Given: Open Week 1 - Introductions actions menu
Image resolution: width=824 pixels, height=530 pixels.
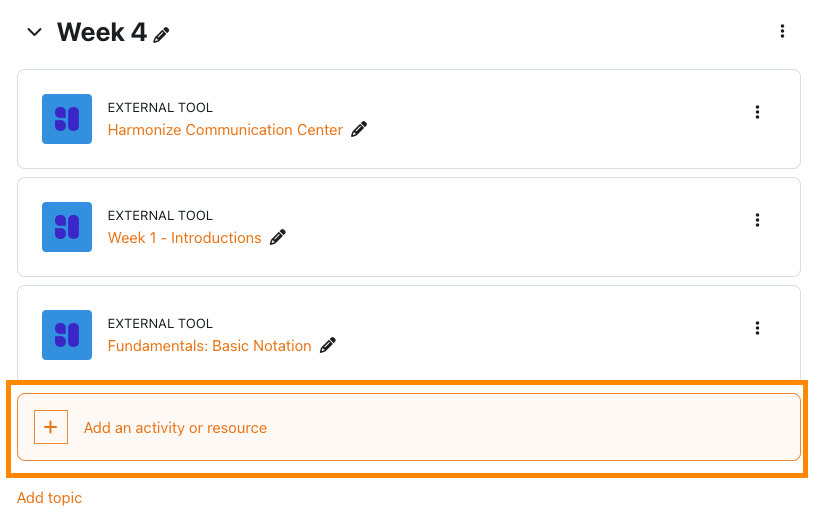Looking at the screenshot, I should [x=757, y=220].
